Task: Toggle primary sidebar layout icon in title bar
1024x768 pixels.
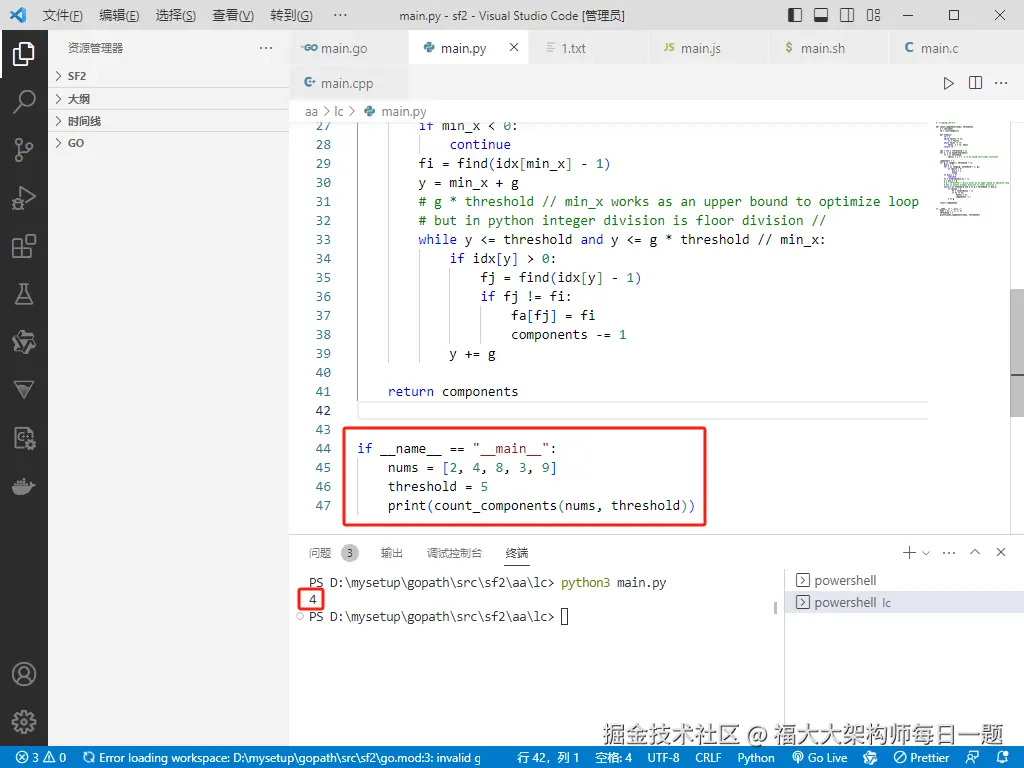Action: point(794,15)
